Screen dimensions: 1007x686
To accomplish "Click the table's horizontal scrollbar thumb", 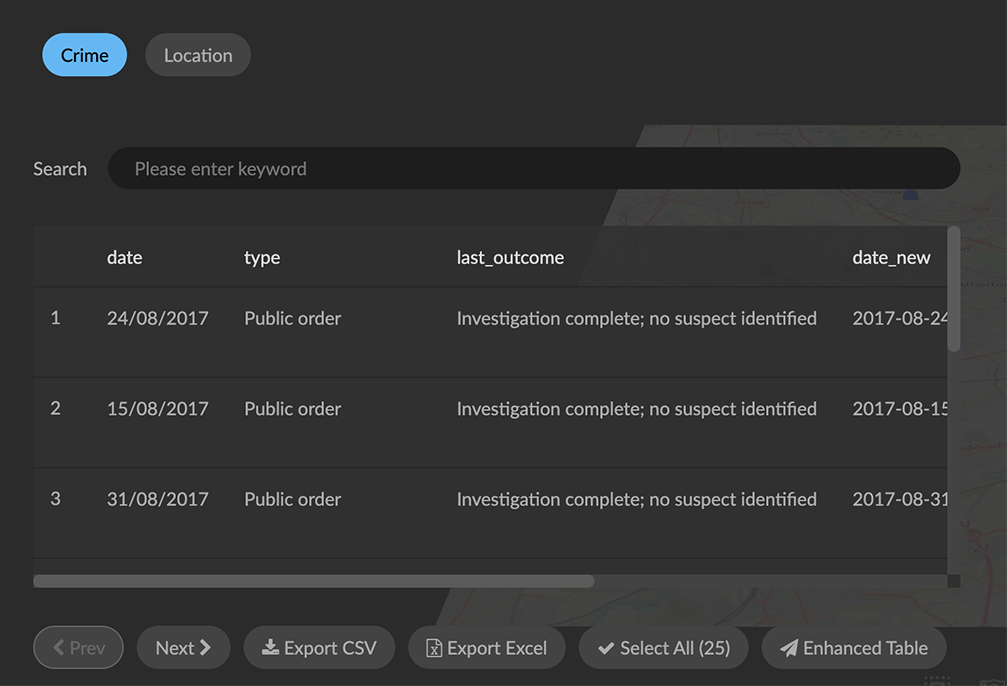I will [x=313, y=581].
